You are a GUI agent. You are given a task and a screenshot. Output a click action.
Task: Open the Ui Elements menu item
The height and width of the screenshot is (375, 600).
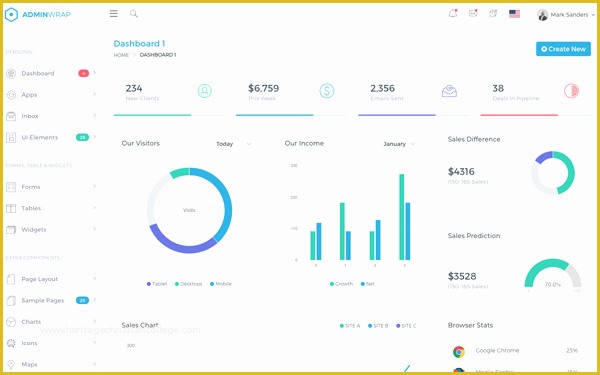pos(51,137)
